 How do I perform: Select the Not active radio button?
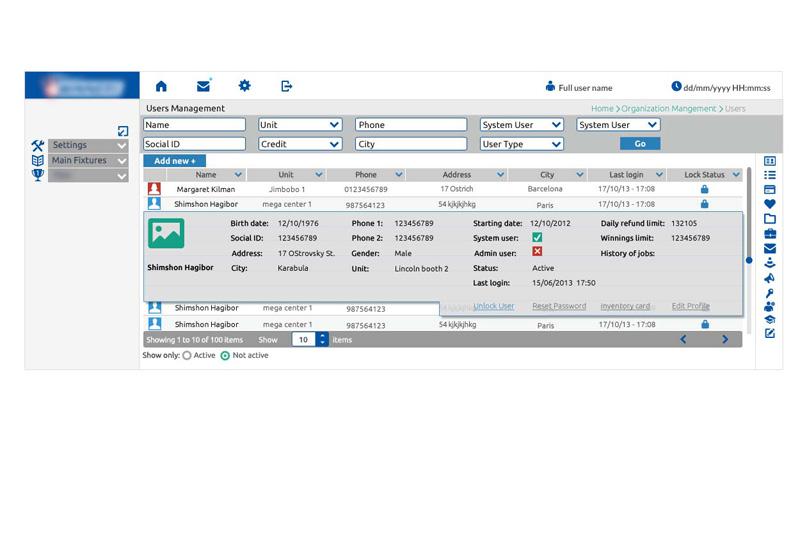[x=225, y=356]
